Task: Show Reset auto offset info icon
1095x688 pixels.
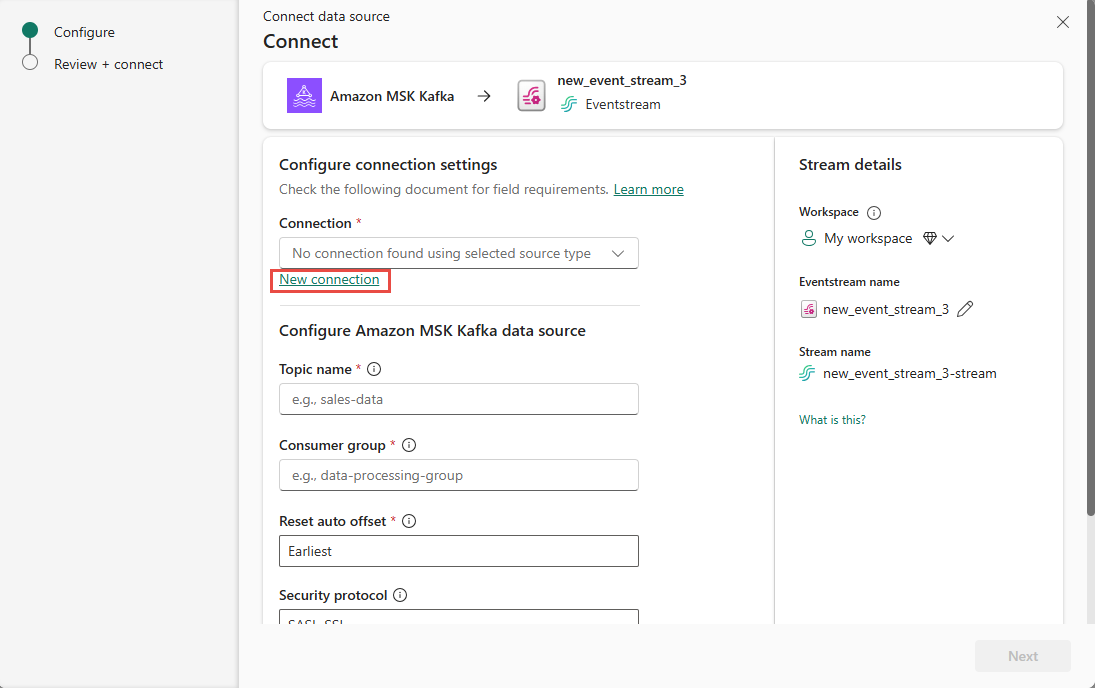Action: [409, 521]
